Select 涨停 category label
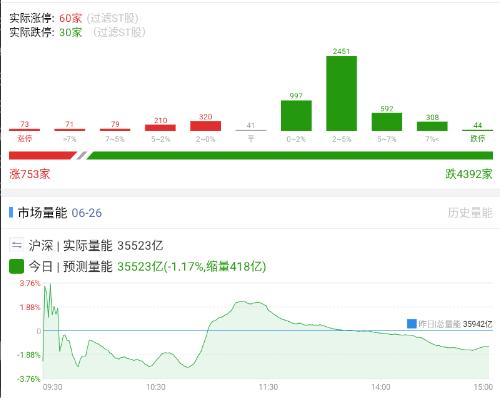500x398 pixels. pos(24,139)
